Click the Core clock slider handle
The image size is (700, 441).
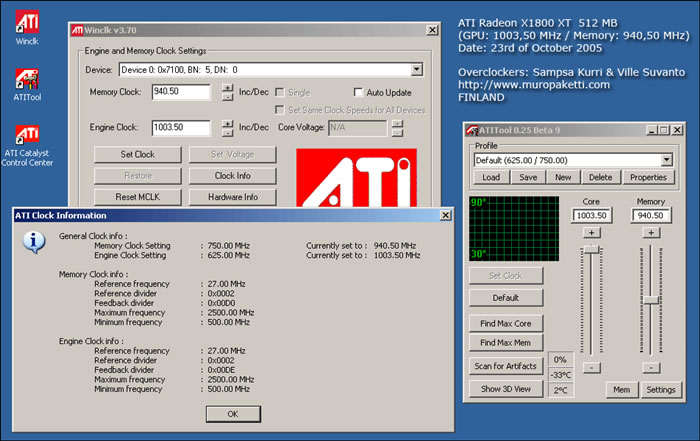(591, 248)
